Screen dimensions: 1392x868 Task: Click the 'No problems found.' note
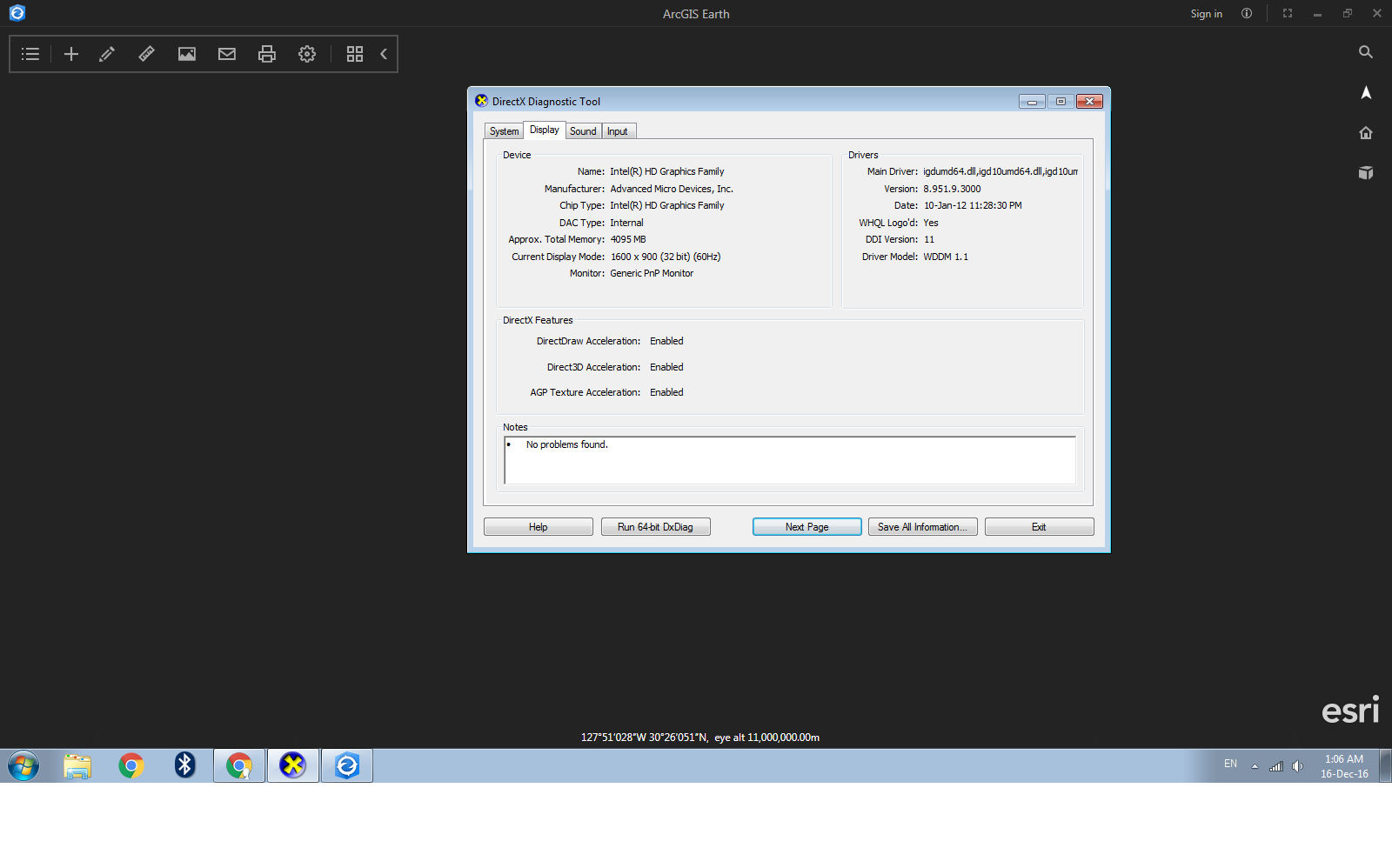point(567,444)
